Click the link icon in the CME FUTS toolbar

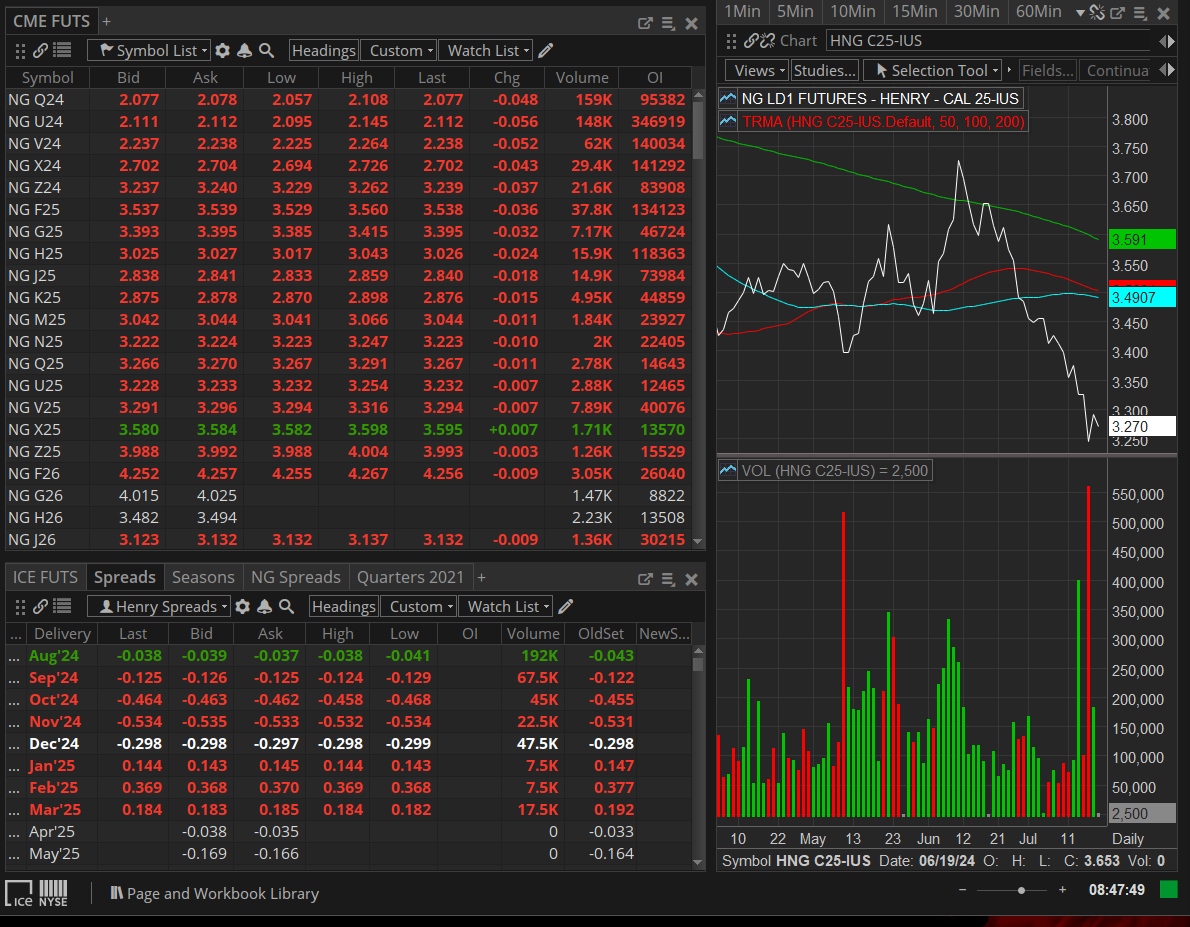(40, 50)
